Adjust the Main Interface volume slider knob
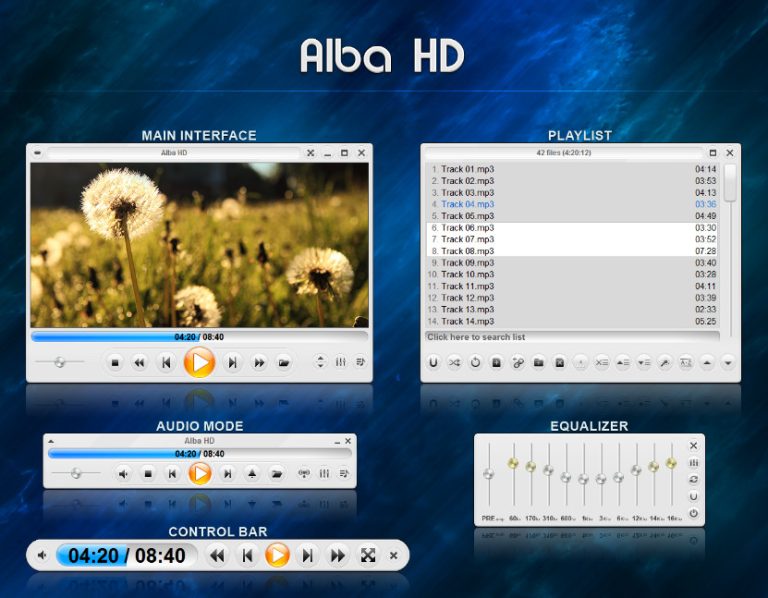 point(60,362)
